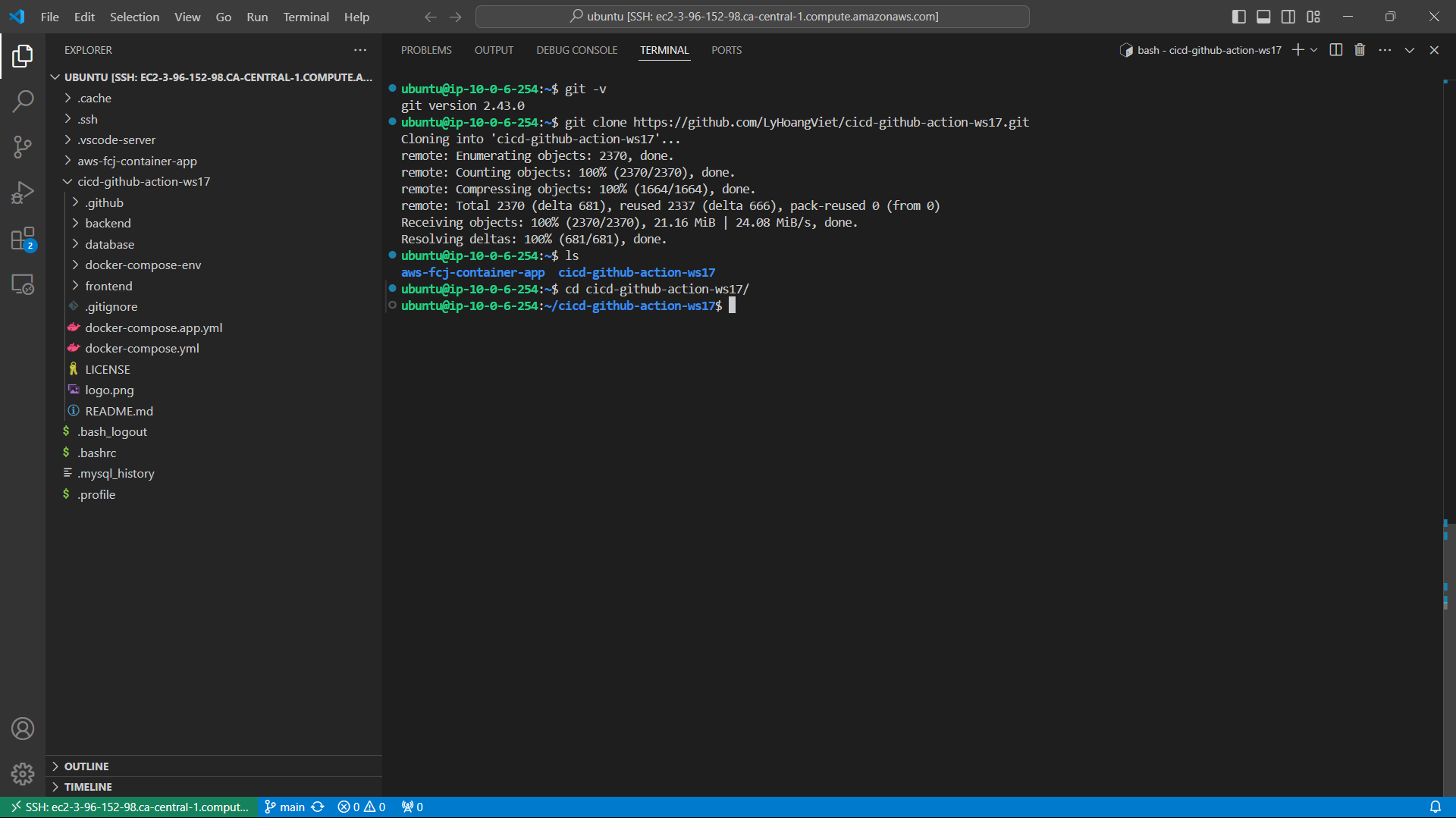1456x818 pixels.
Task: Kill terminal with the trash icon
Action: (x=1360, y=50)
